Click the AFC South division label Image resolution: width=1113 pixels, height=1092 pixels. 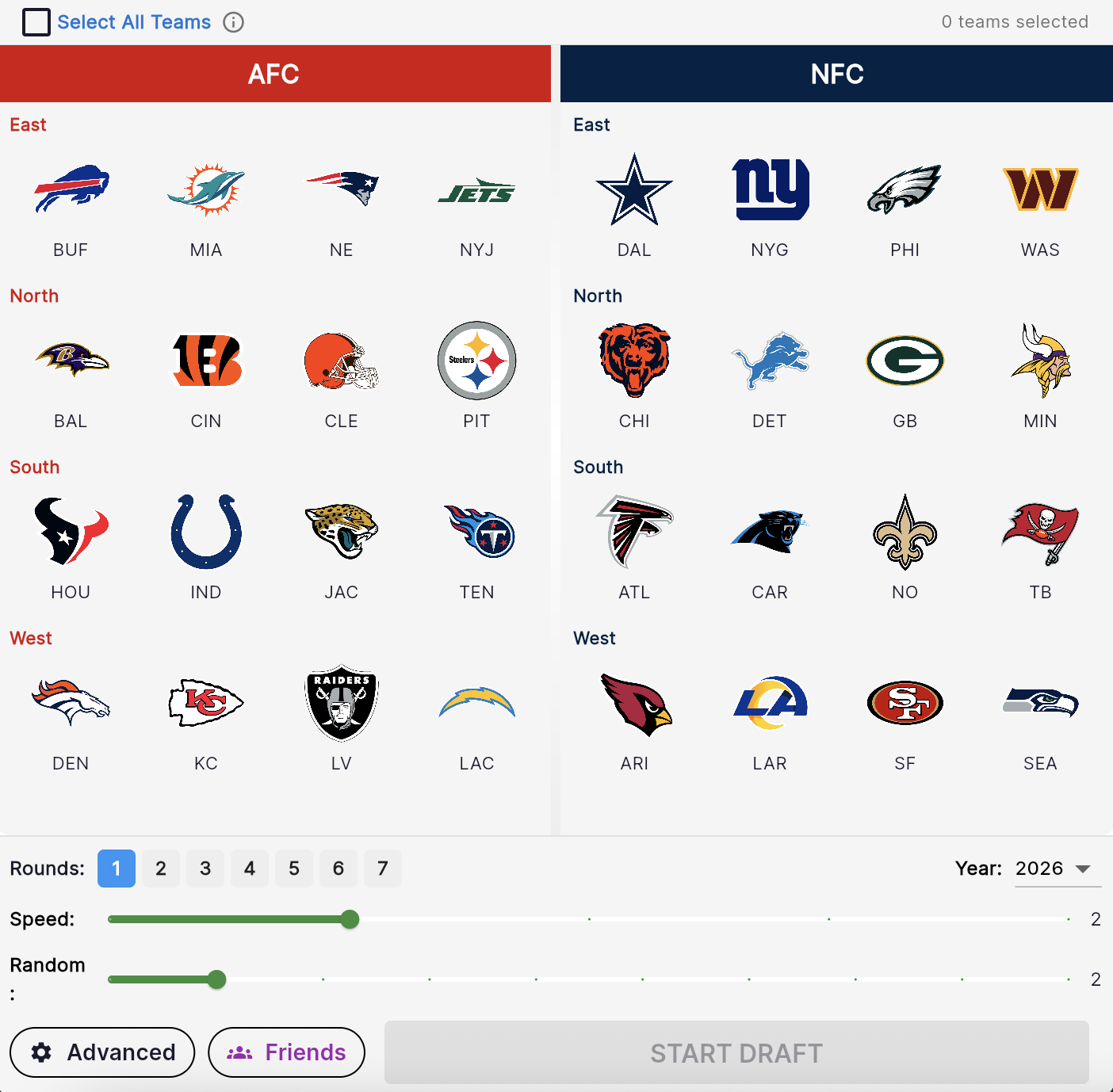(x=34, y=467)
